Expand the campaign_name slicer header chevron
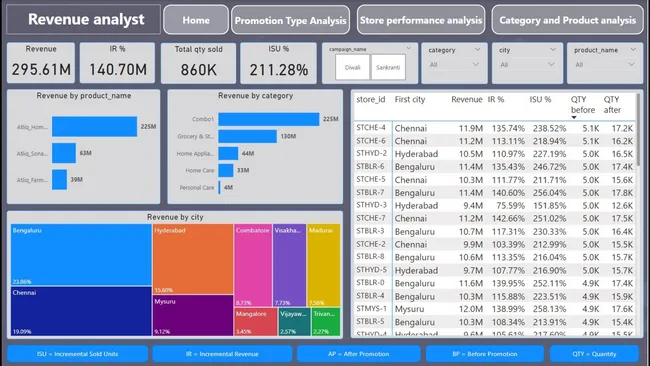The image size is (650, 366). click(x=409, y=48)
